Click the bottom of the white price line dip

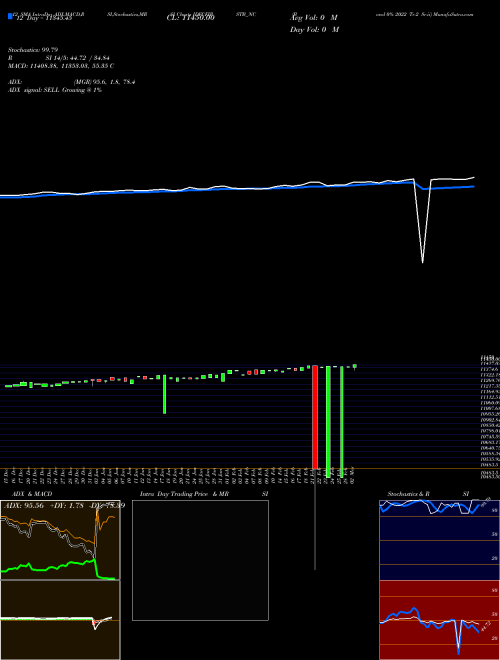(x=422, y=262)
